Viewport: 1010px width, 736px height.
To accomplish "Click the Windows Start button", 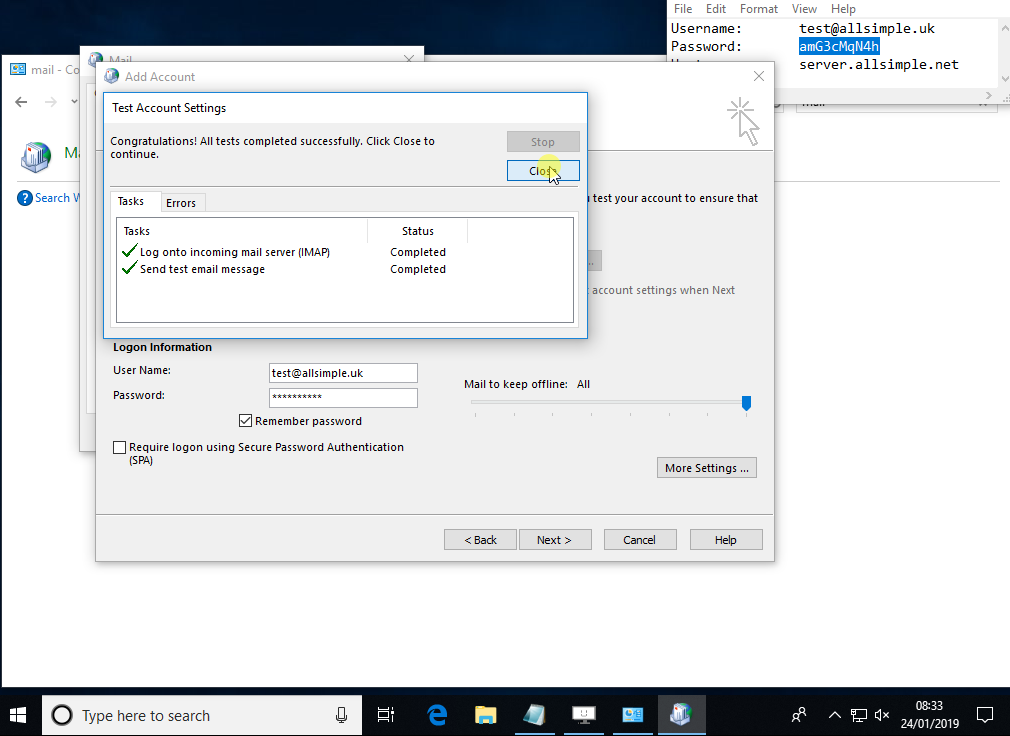I will click(x=19, y=715).
